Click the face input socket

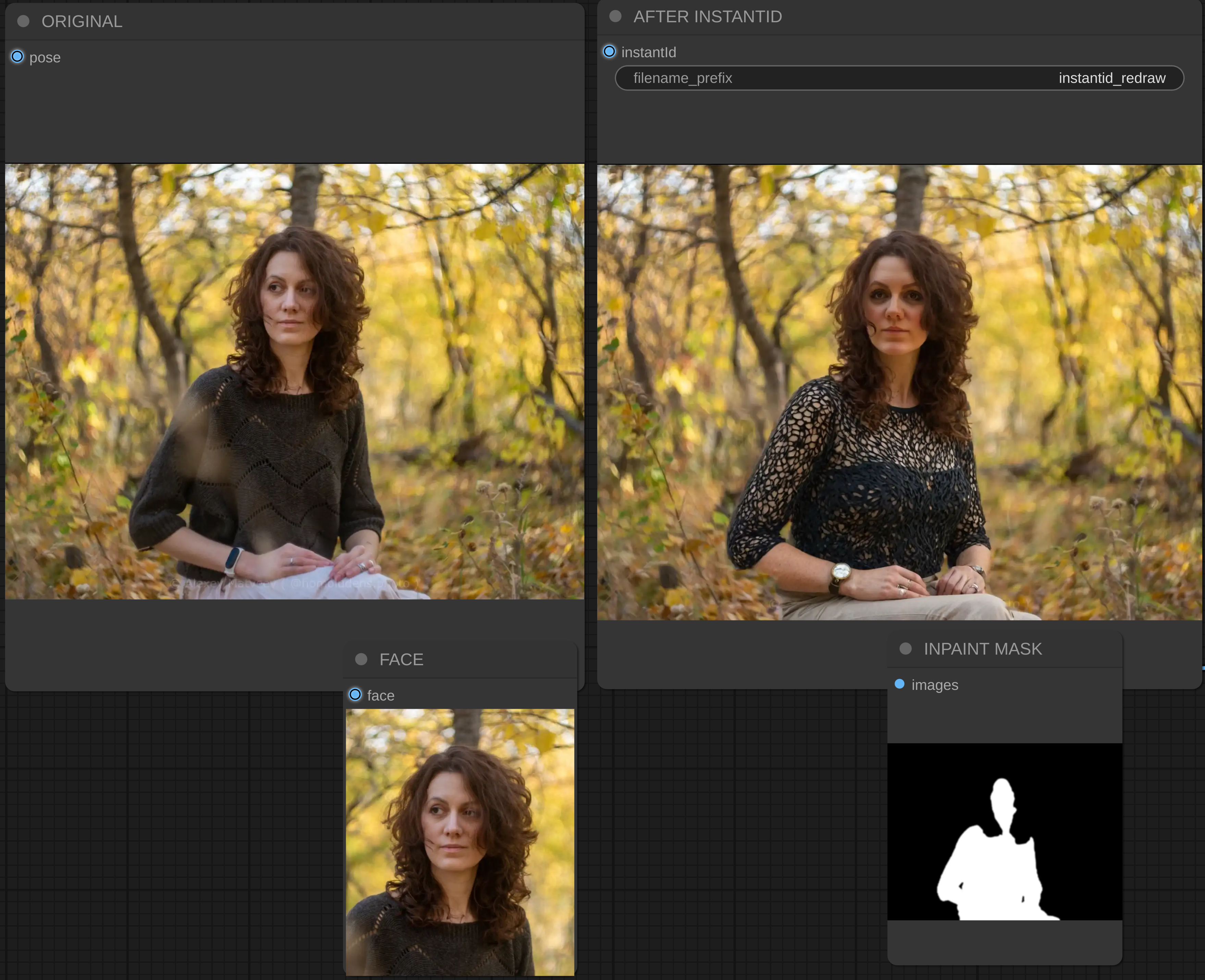[355, 695]
